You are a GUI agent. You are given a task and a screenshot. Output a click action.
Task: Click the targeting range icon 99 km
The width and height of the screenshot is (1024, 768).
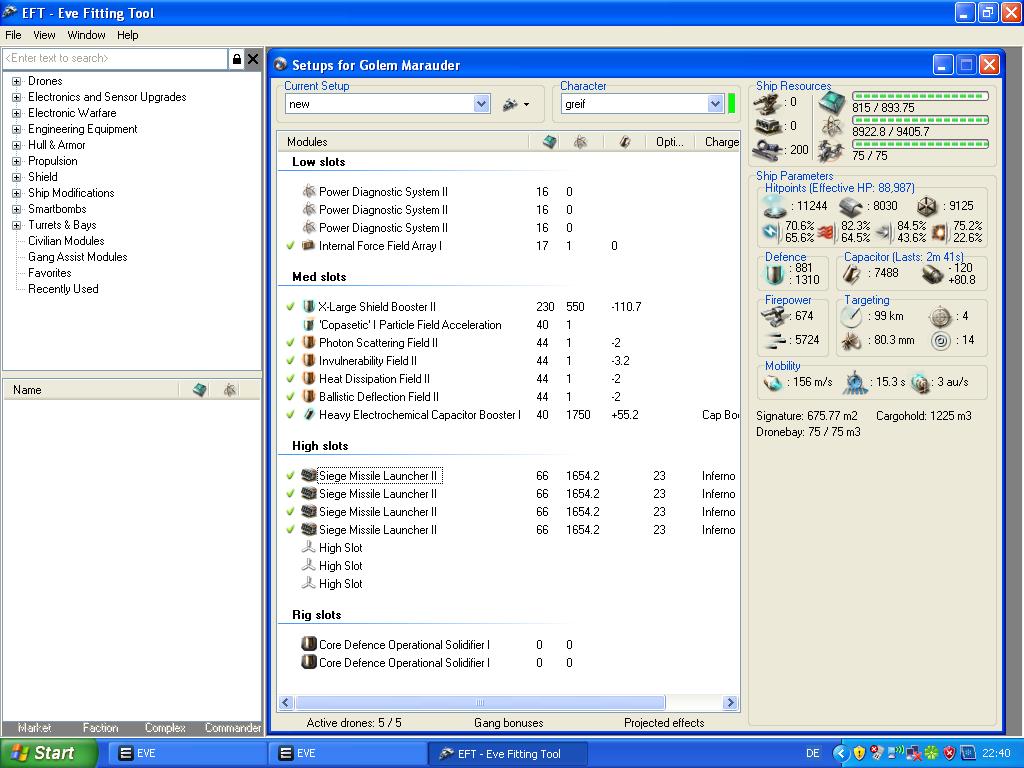click(x=852, y=317)
